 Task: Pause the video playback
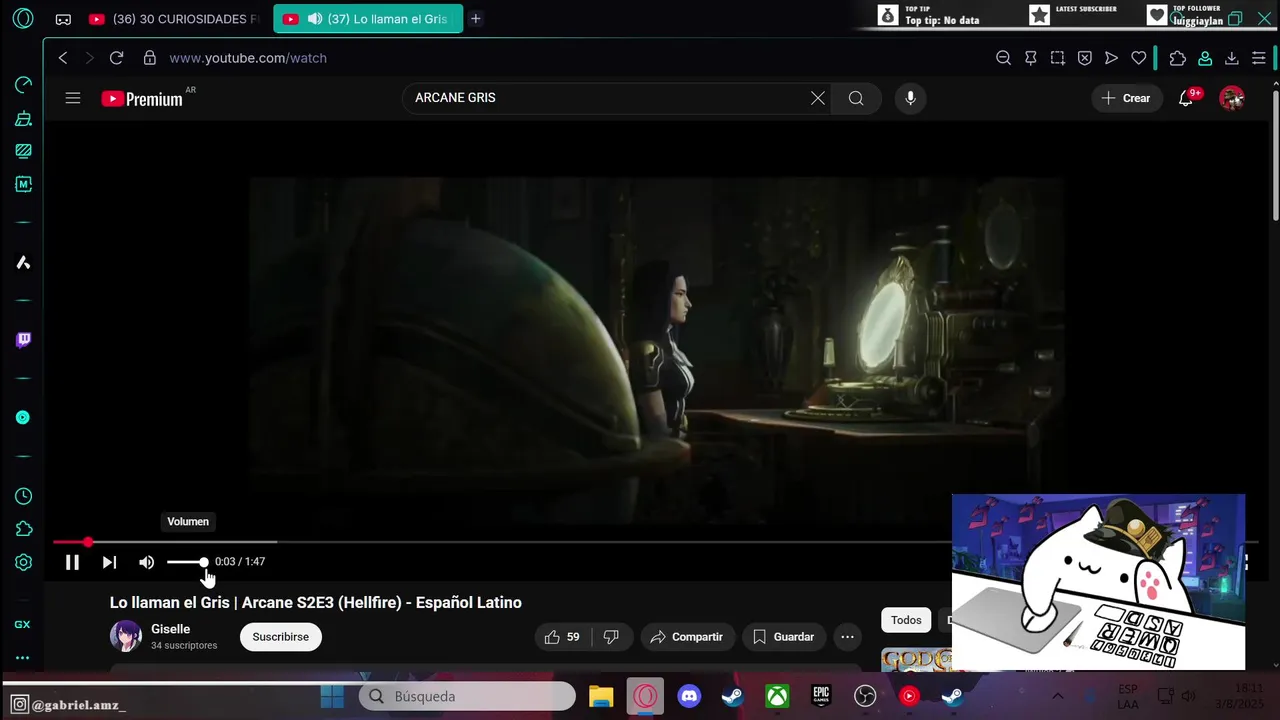tap(72, 562)
